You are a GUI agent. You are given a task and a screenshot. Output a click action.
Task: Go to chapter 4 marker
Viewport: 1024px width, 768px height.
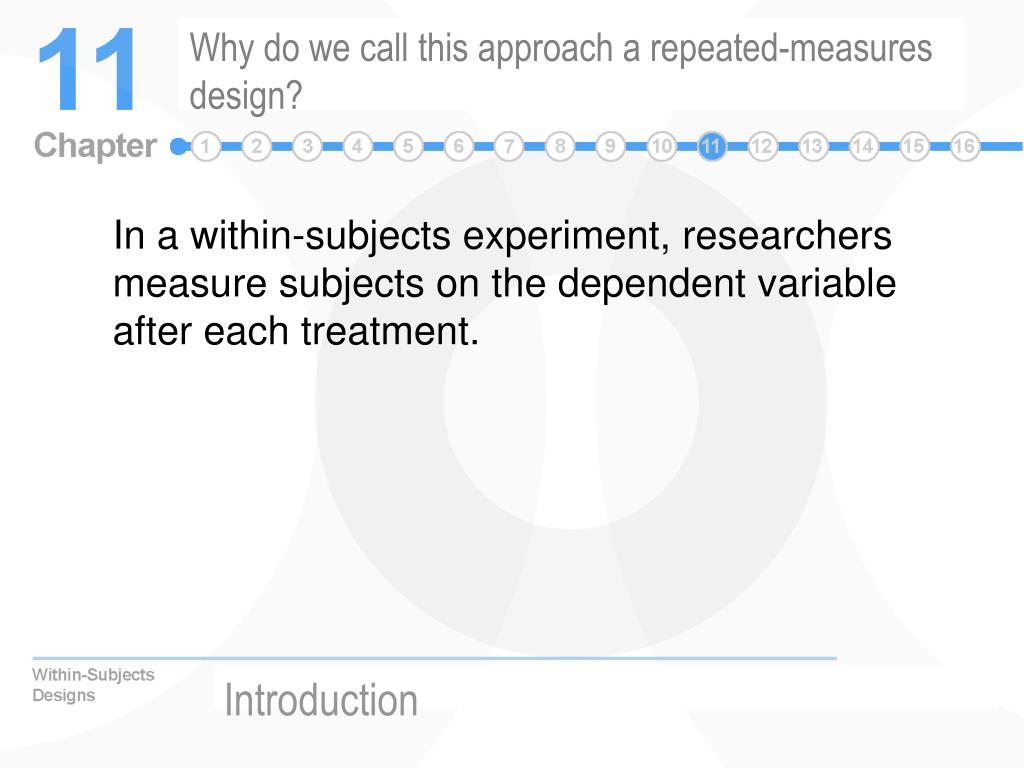357,146
